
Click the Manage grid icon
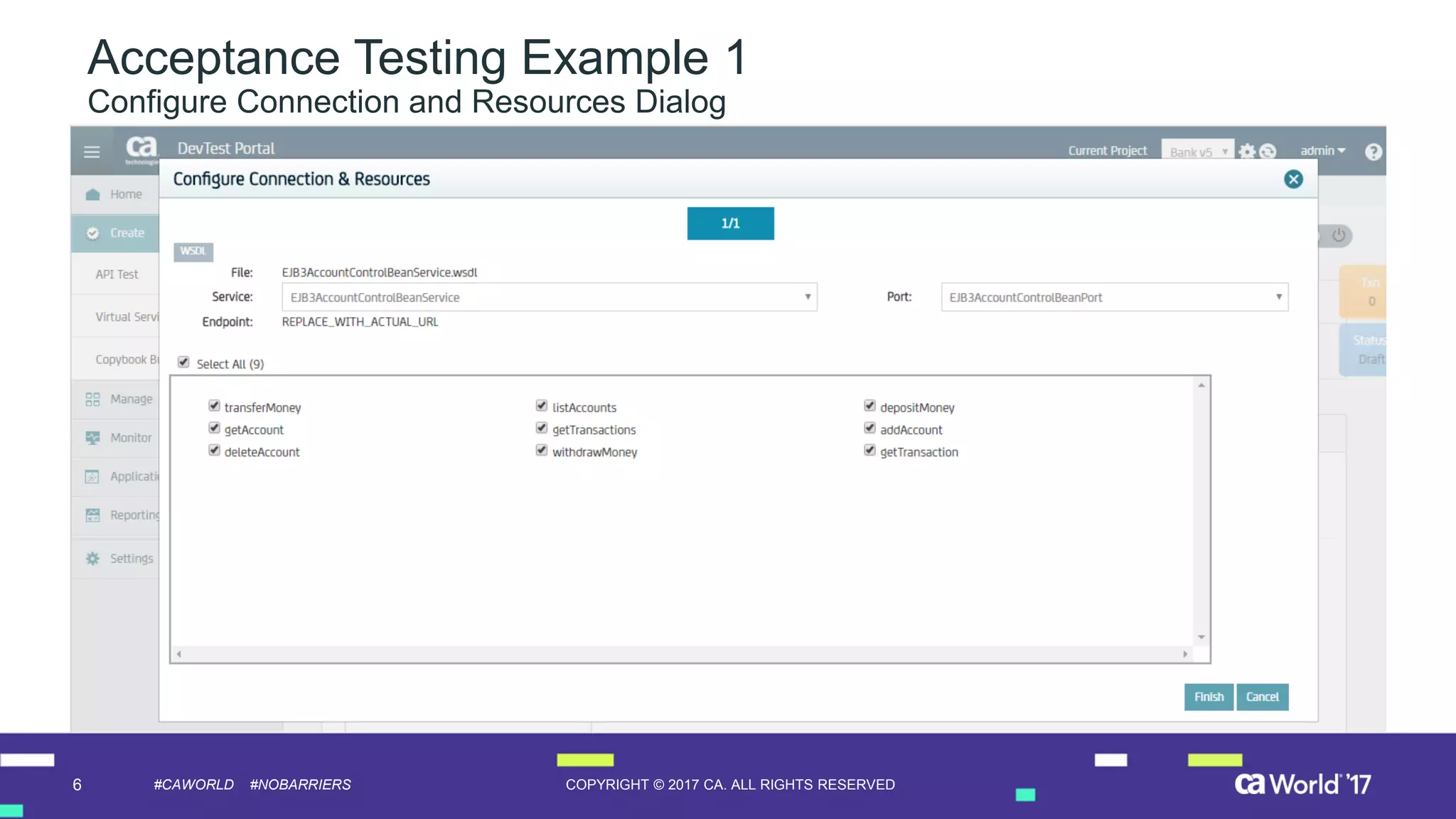click(x=92, y=400)
